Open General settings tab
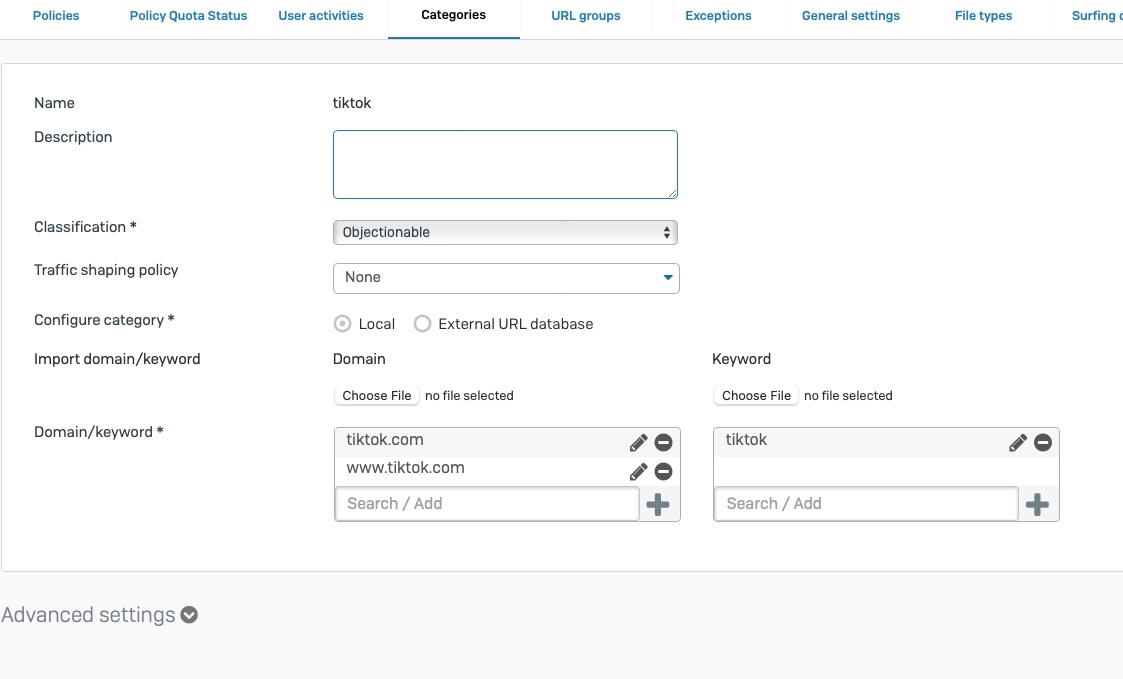Image resolution: width=1123 pixels, height=679 pixels. (x=851, y=16)
